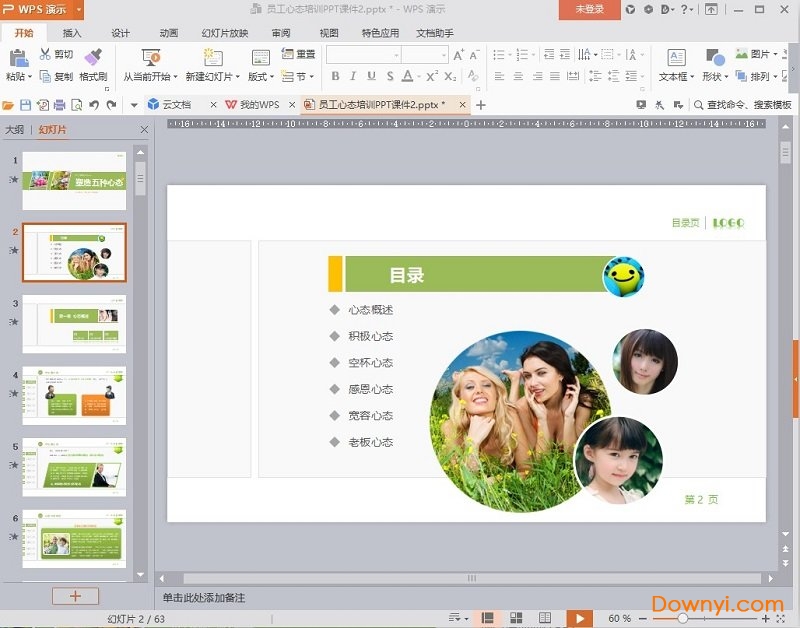800x628 pixels.
Task: Click the add slide plus button below thumbnails
Action: click(x=75, y=596)
